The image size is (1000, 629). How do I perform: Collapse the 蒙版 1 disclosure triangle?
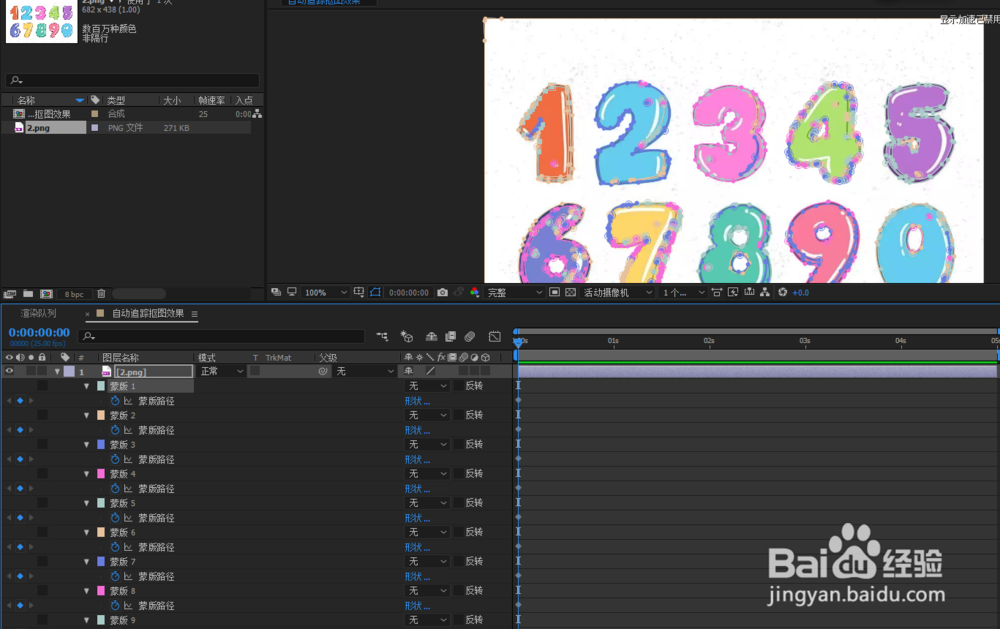87,386
